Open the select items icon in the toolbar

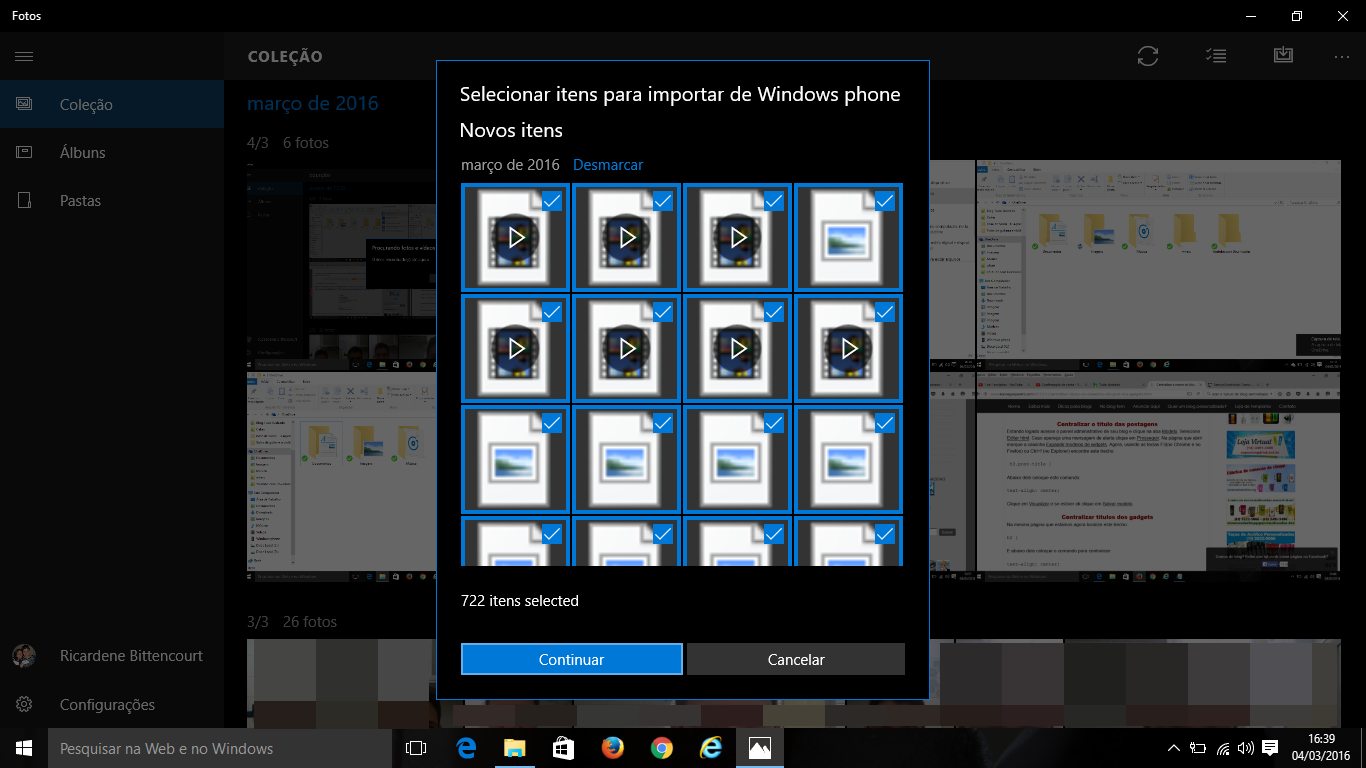click(x=1216, y=56)
